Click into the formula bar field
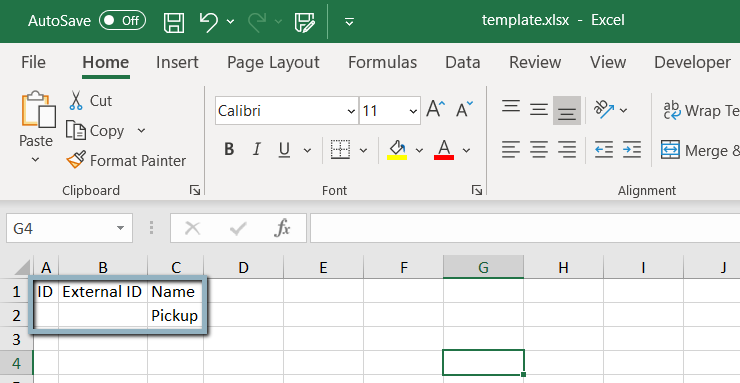 525,228
